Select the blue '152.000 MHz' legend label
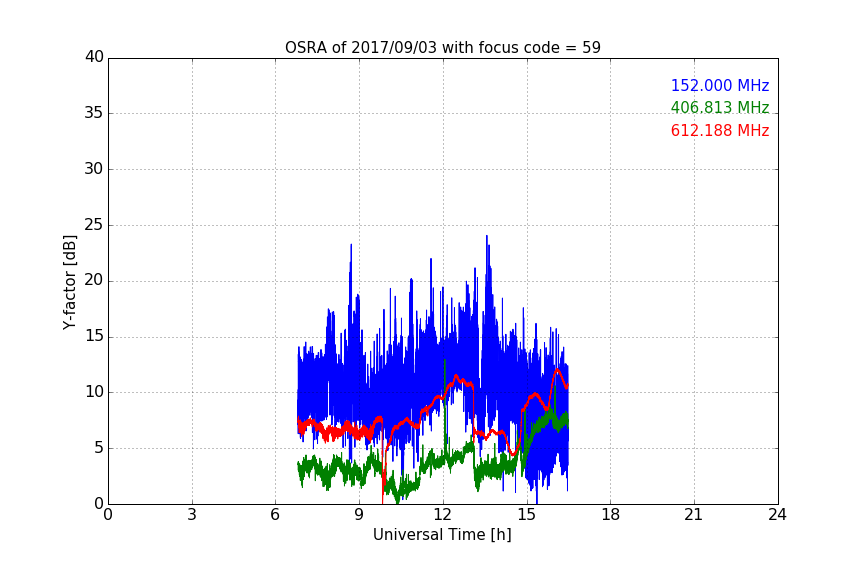Image resolution: width=864 pixels, height=576 pixels. tap(720, 85)
